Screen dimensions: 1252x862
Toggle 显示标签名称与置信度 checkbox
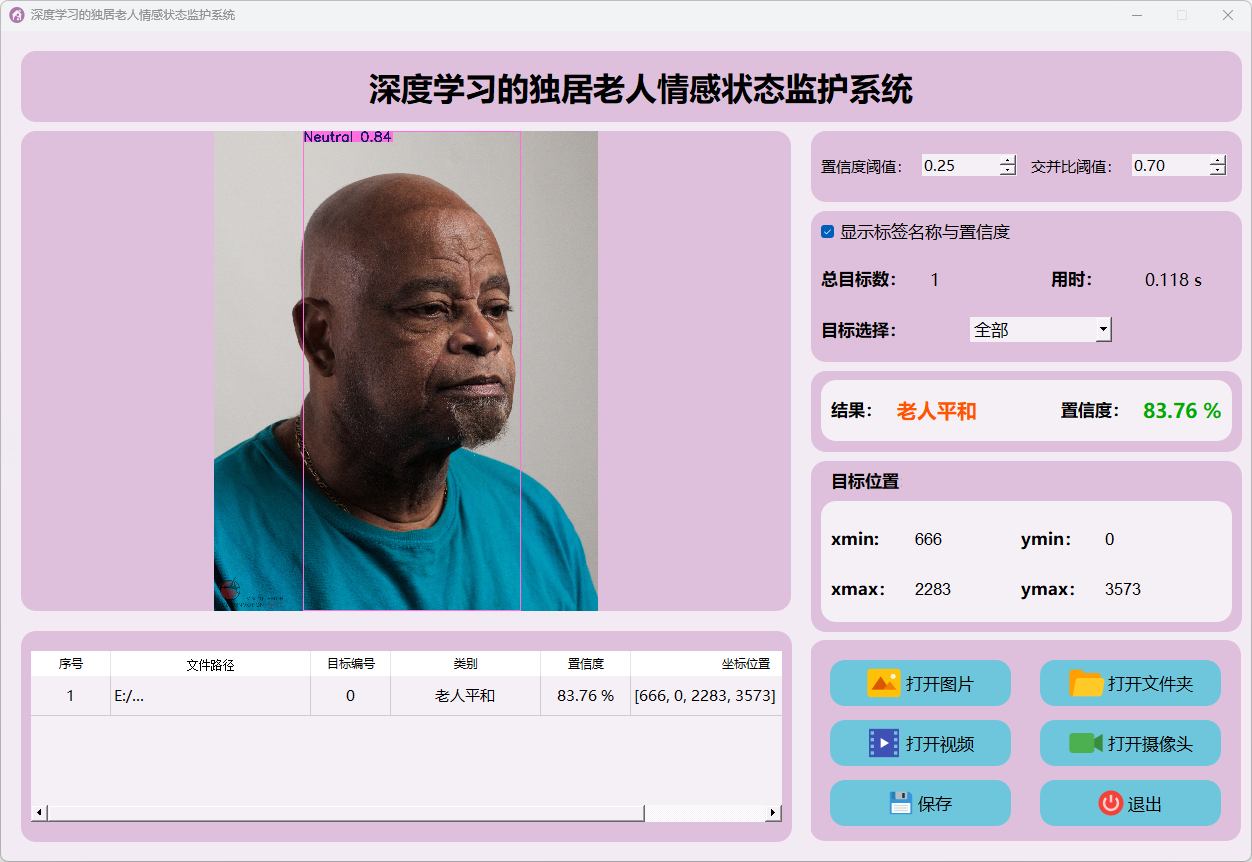coord(828,232)
